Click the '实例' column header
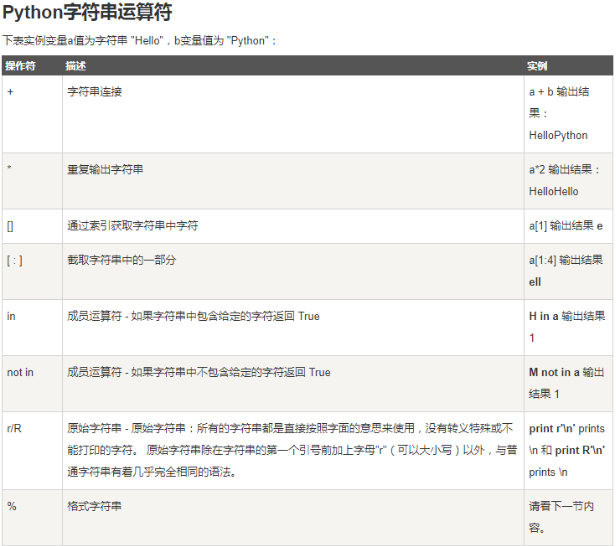 [x=537, y=66]
